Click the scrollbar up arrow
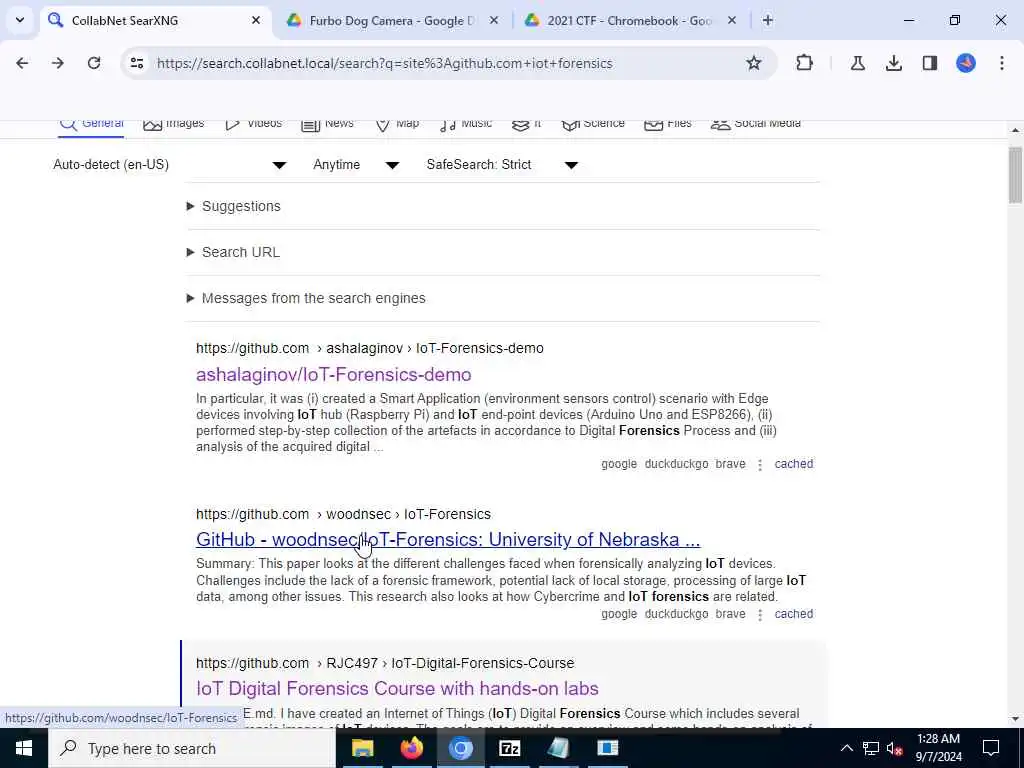This screenshot has width=1024, height=768. [x=1015, y=130]
